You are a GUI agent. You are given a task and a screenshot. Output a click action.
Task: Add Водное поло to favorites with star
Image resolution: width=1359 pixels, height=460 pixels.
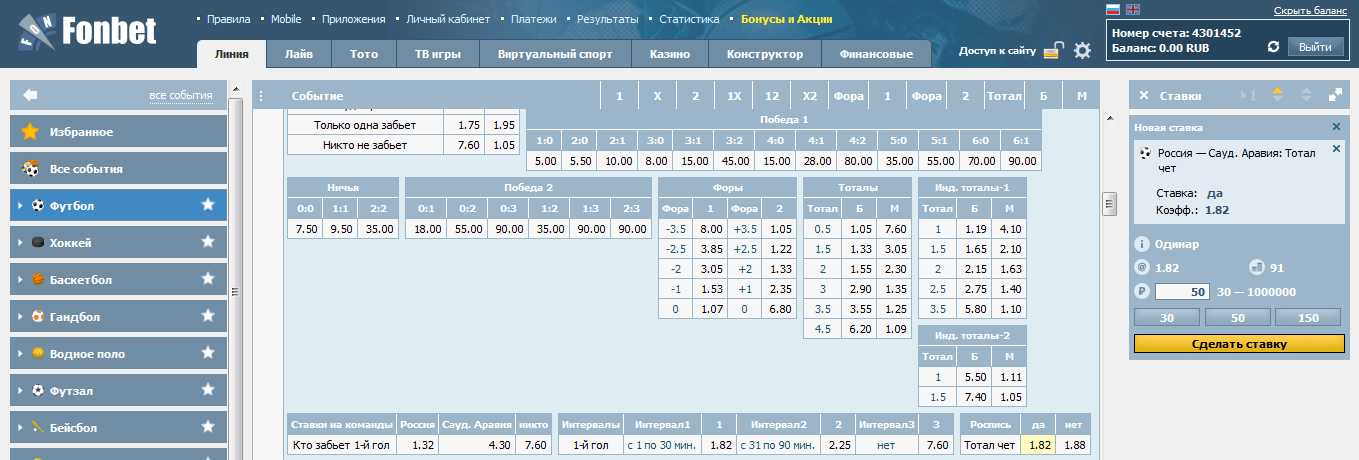(x=208, y=353)
